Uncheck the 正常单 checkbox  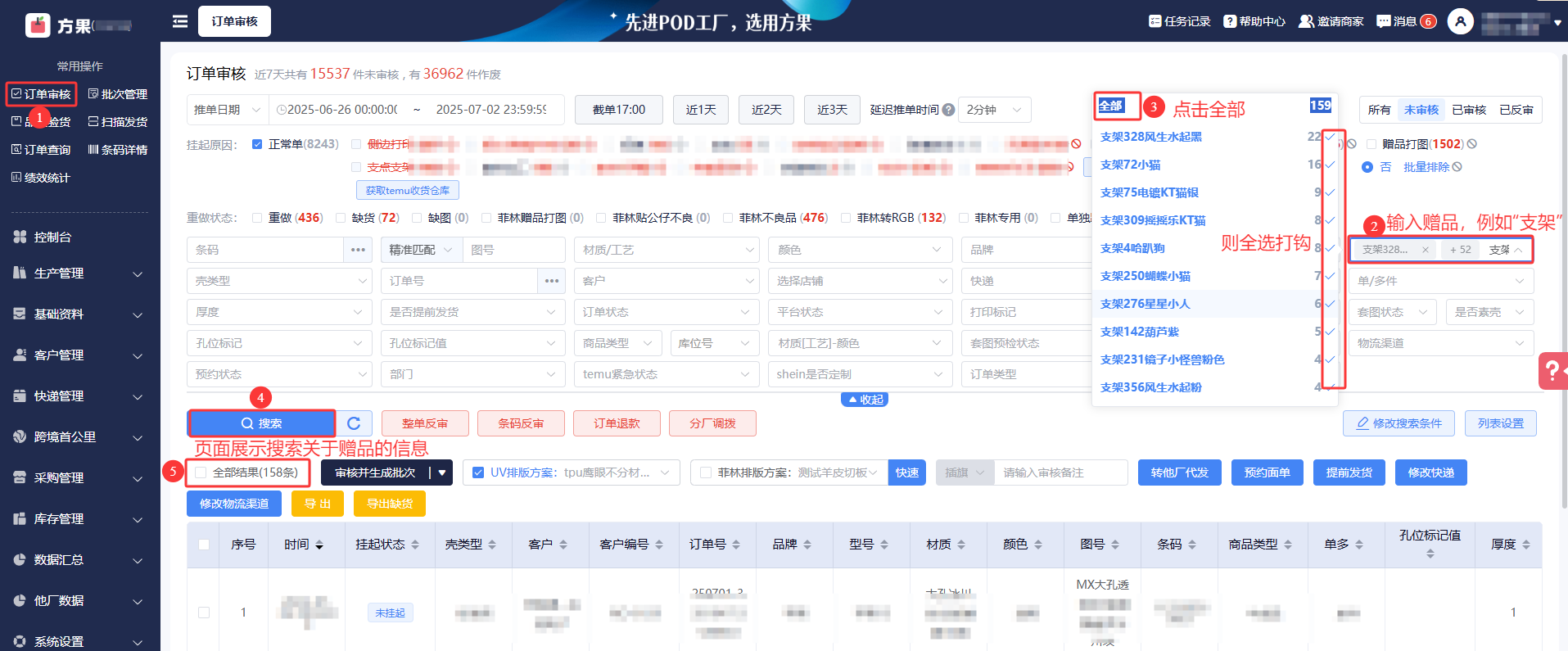pyautogui.click(x=257, y=144)
